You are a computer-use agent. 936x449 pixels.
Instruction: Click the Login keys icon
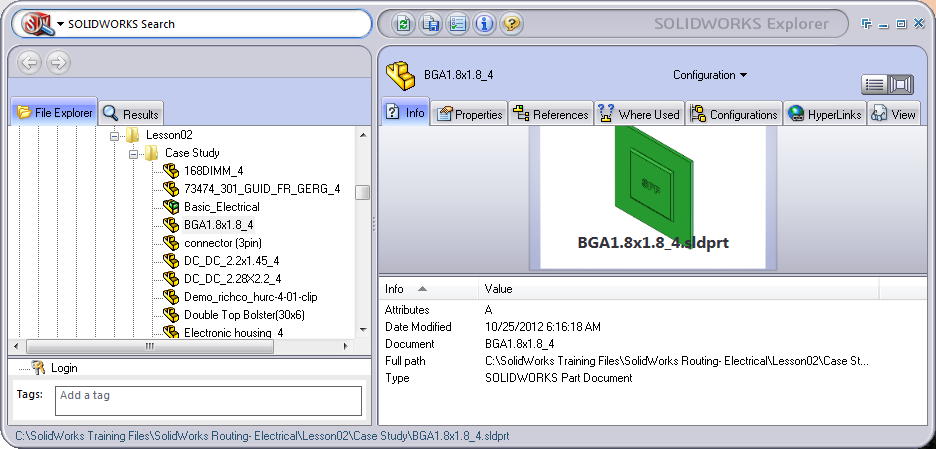coord(39,368)
